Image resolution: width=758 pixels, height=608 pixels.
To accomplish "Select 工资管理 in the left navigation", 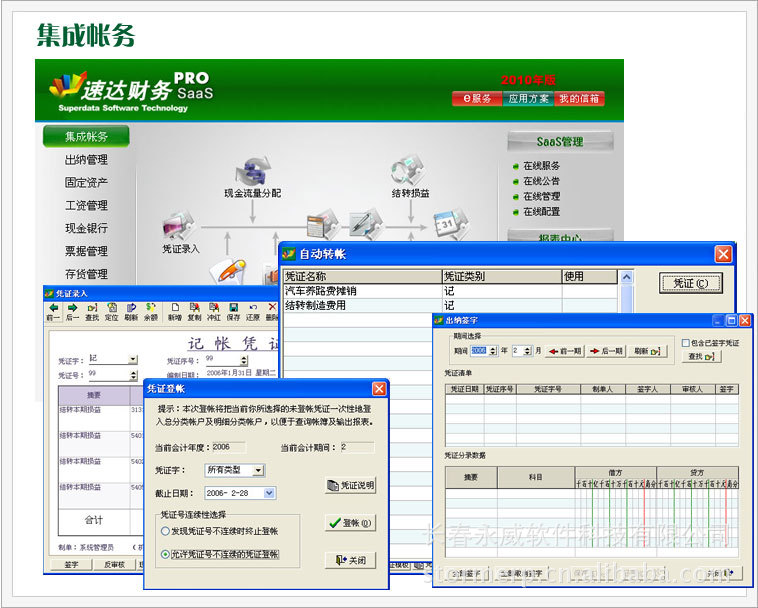I will [86, 205].
